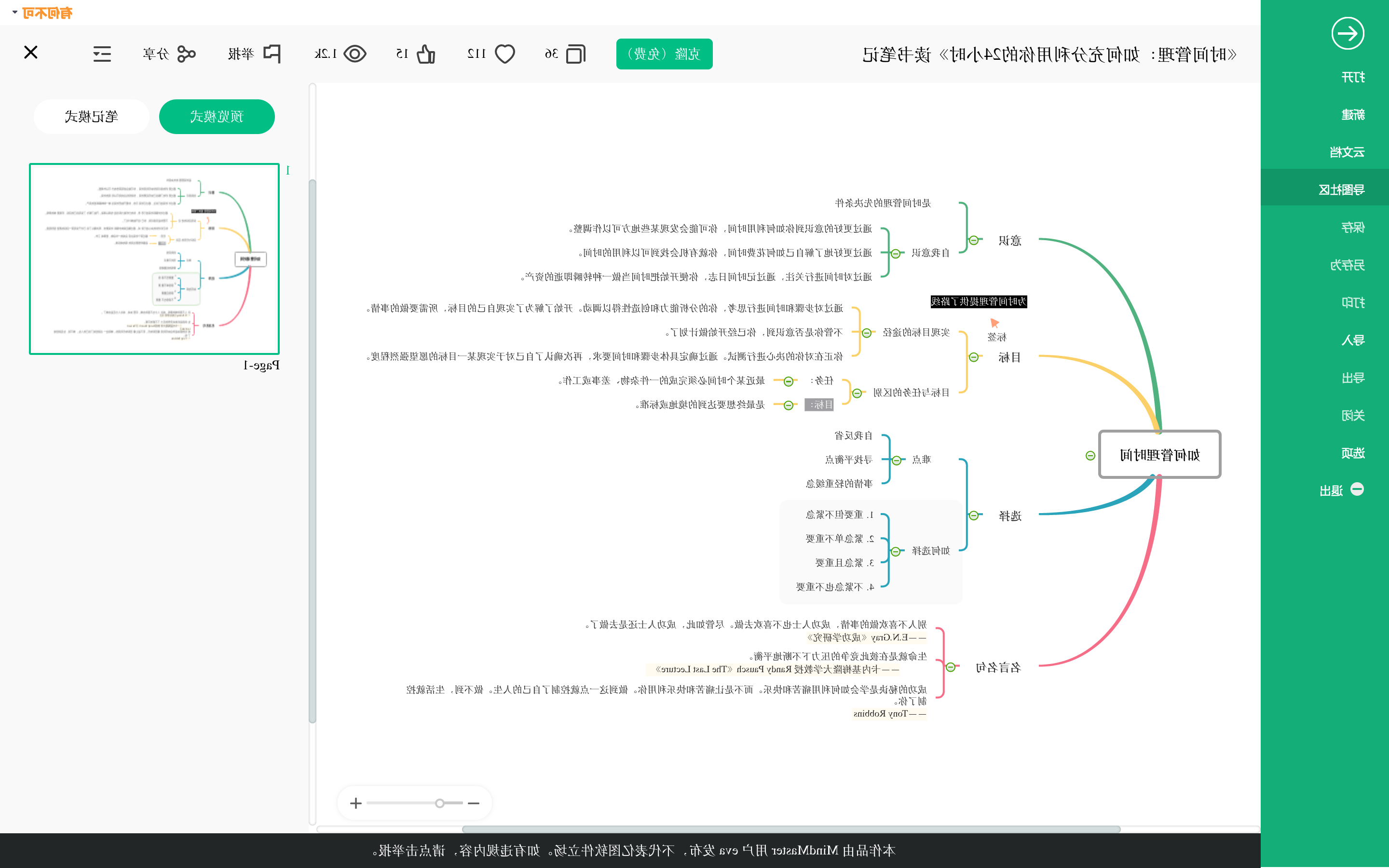
Task: Open the 打开 (Open) sidebar menu item
Action: (1353, 77)
